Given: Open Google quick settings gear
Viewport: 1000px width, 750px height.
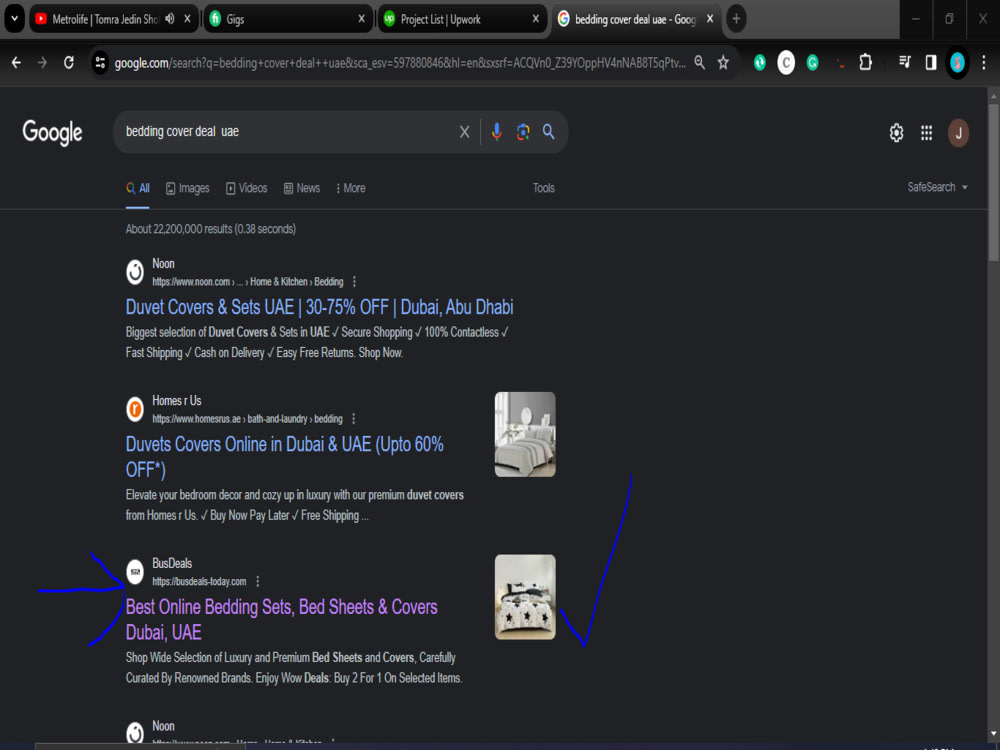Looking at the screenshot, I should pyautogui.click(x=896, y=133).
